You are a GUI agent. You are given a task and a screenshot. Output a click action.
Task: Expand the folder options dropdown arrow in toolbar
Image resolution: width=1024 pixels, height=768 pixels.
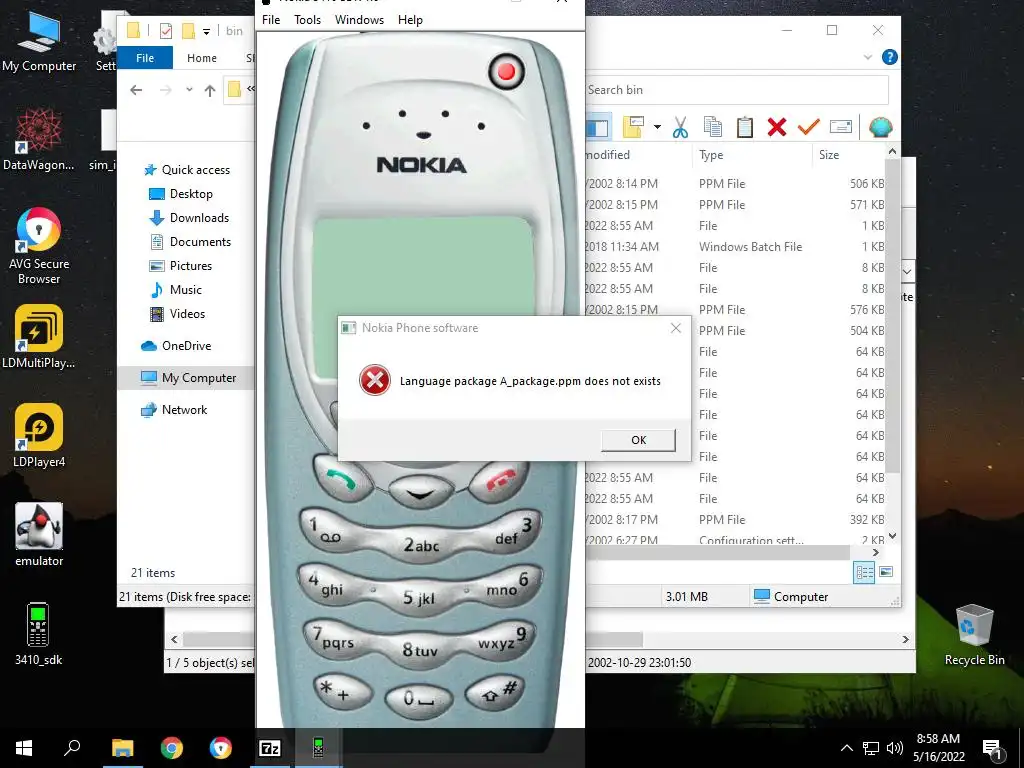(657, 127)
